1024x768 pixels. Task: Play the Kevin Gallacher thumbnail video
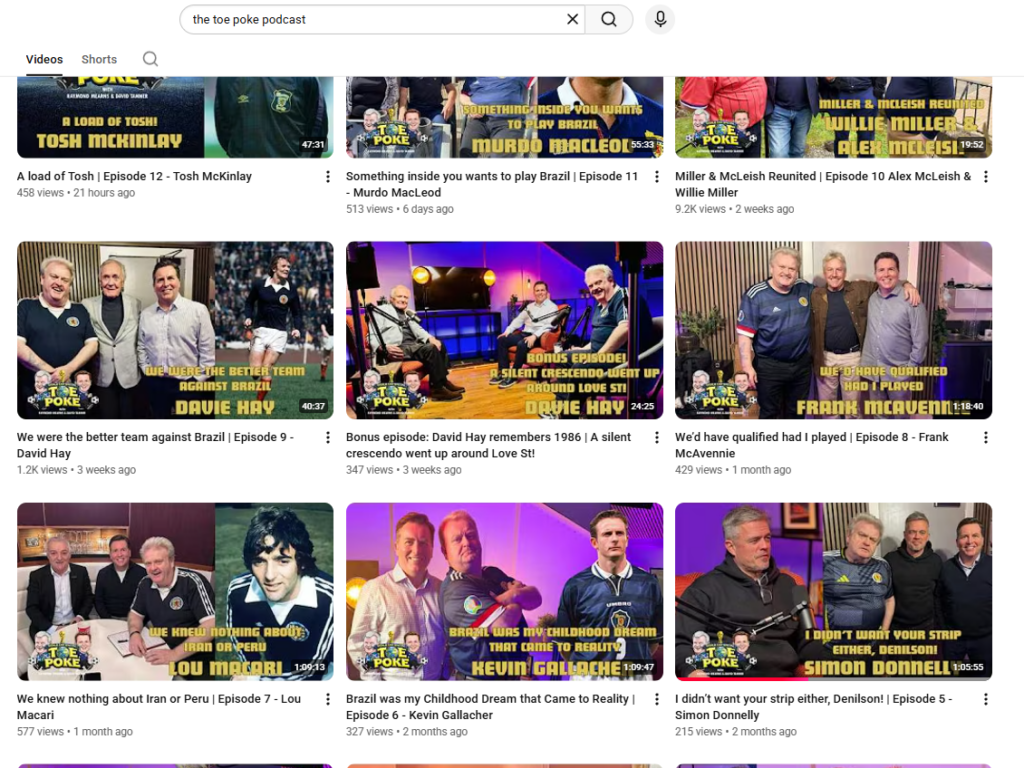click(504, 592)
